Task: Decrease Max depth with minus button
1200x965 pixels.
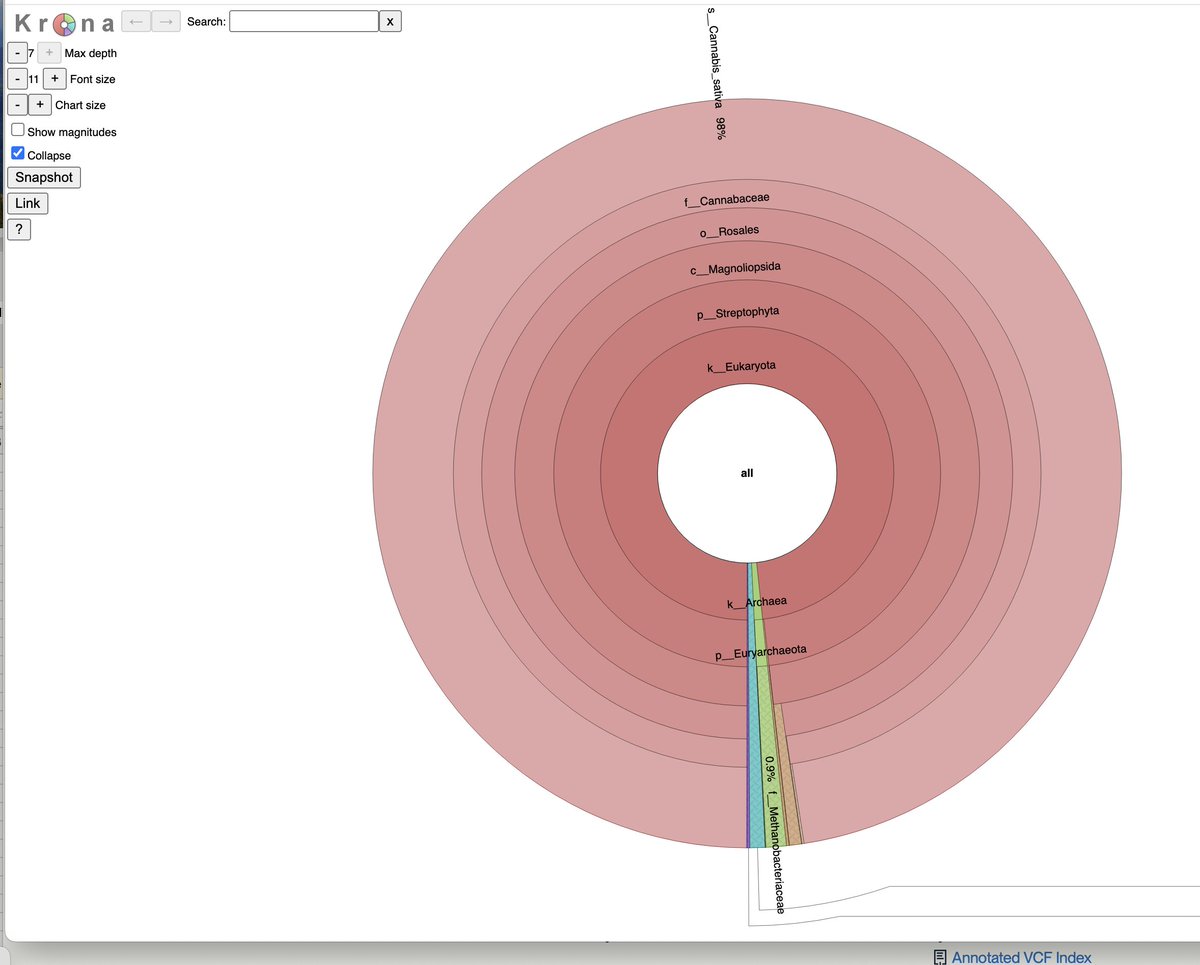Action: coord(18,53)
